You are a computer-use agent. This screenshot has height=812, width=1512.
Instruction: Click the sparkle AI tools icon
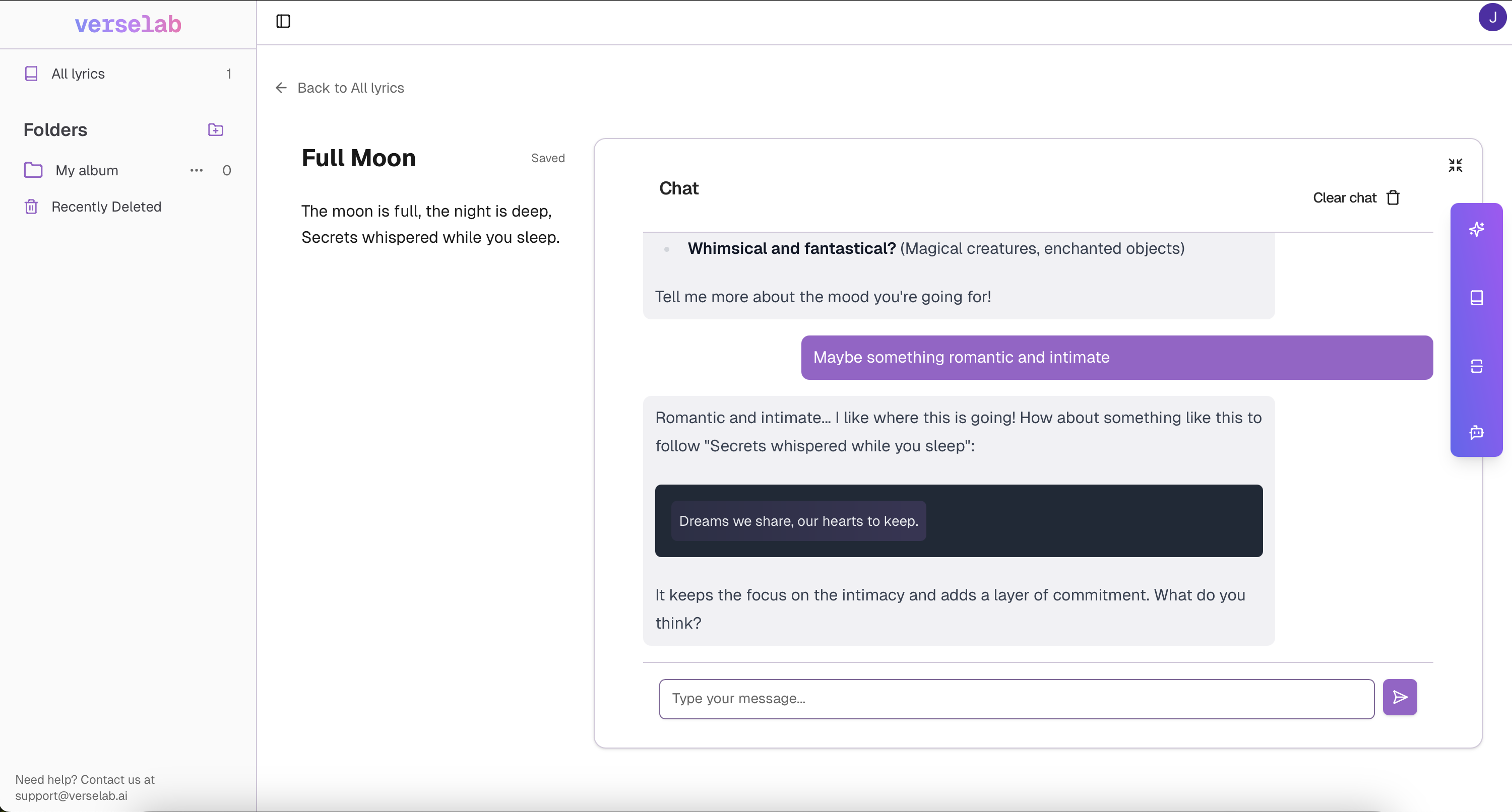[1476, 229]
